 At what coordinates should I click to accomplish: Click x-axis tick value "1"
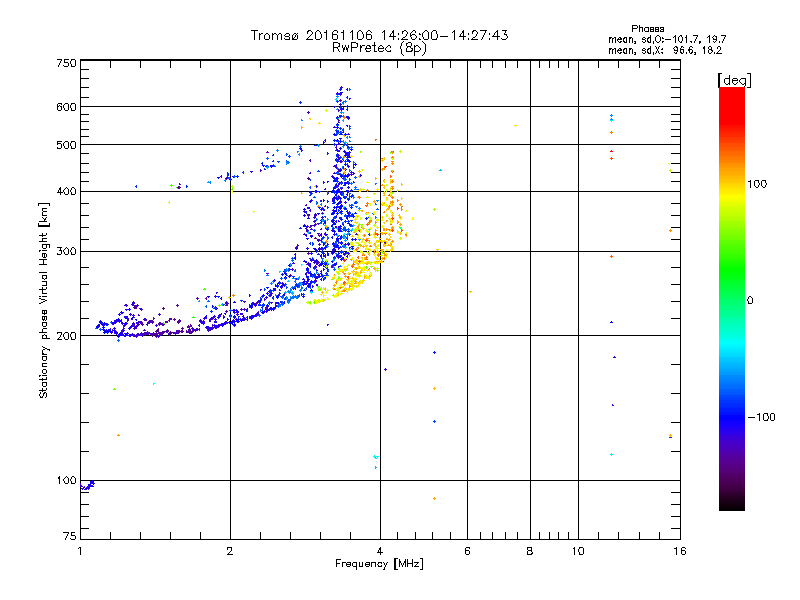[x=80, y=551]
